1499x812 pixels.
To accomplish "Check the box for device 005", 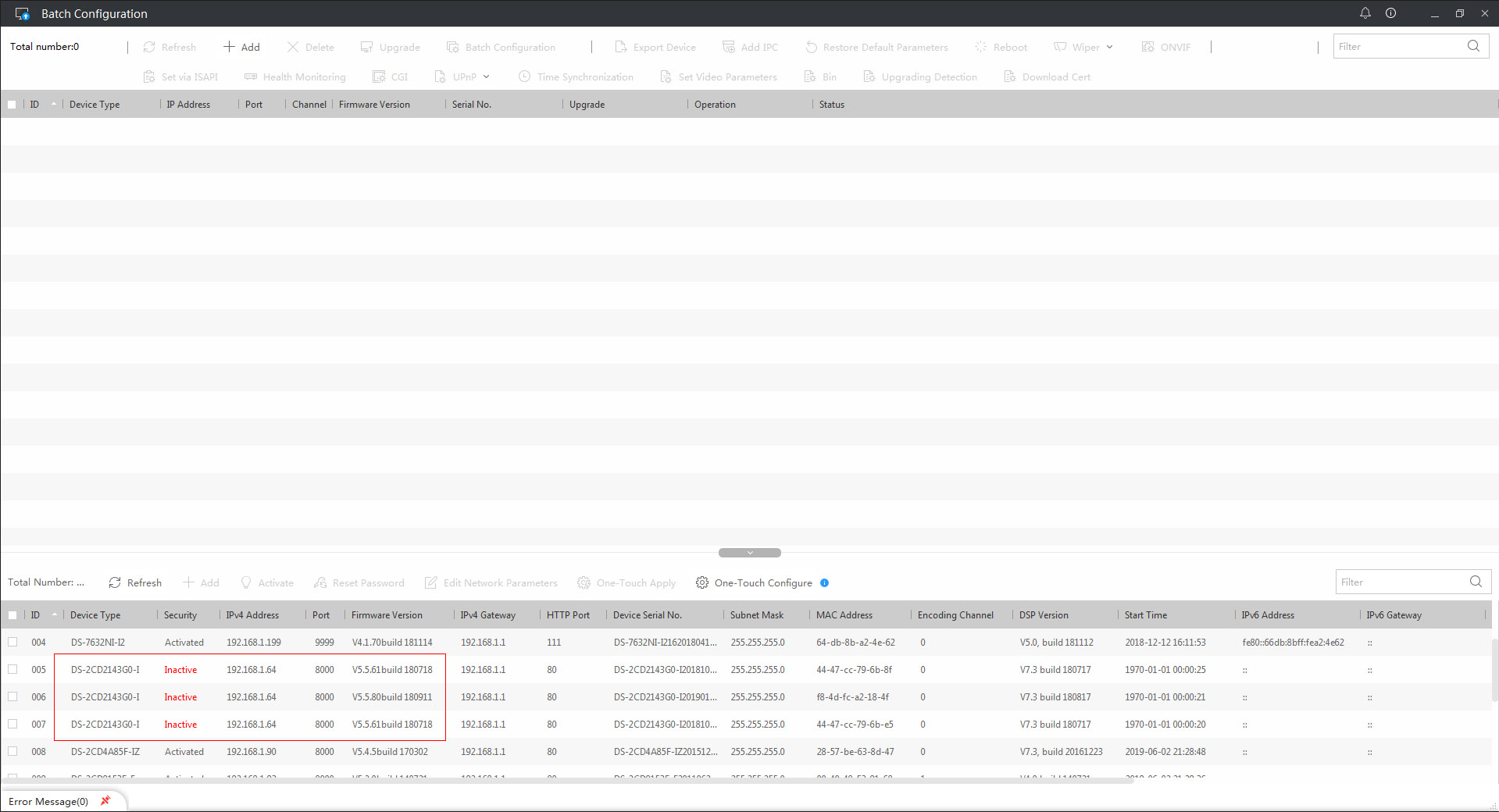I will click(12, 669).
